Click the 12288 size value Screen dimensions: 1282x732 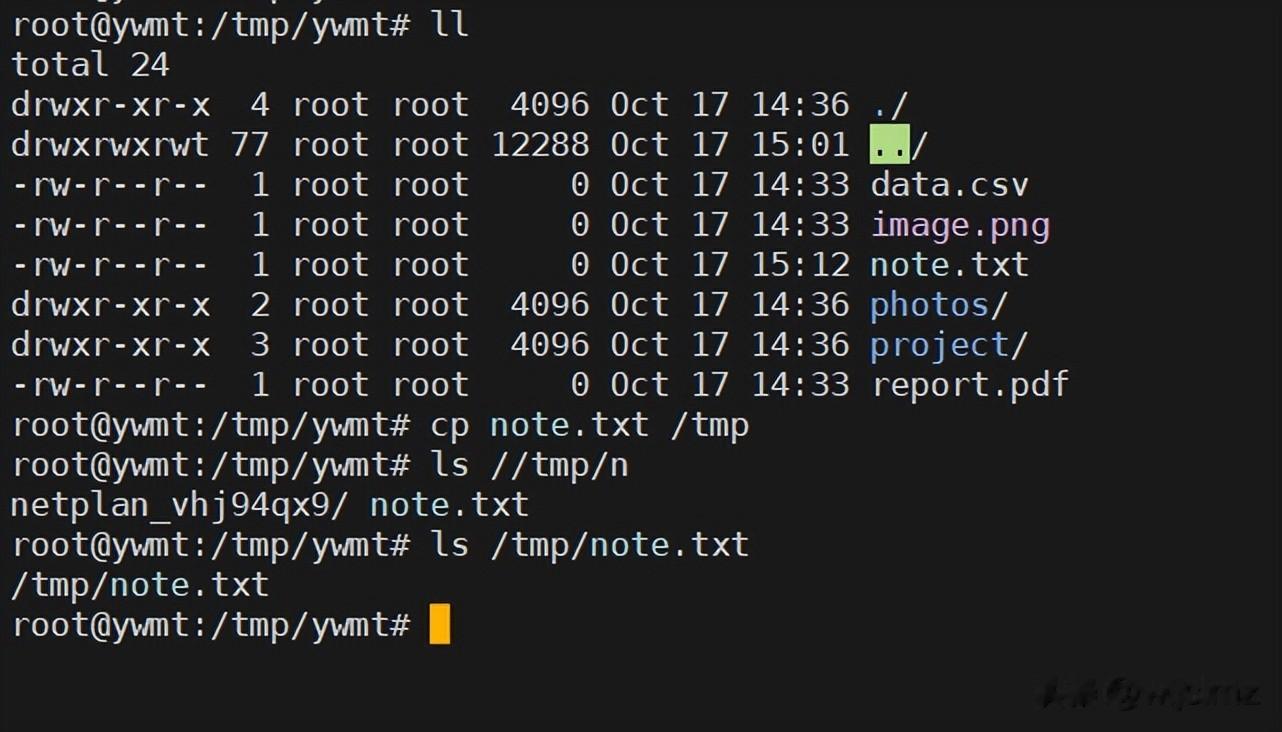click(x=540, y=145)
